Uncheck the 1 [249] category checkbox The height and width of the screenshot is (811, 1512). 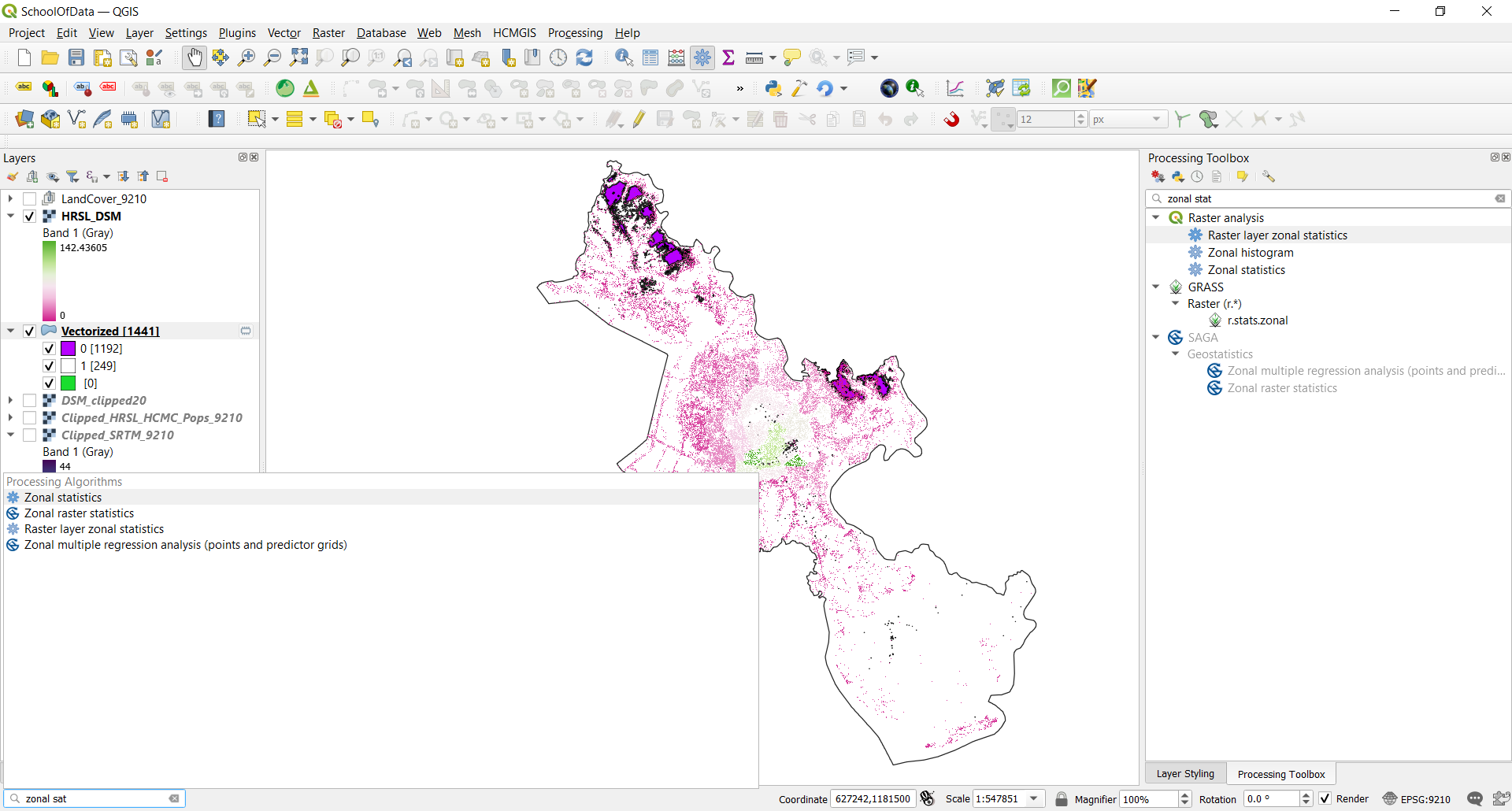pyautogui.click(x=49, y=365)
